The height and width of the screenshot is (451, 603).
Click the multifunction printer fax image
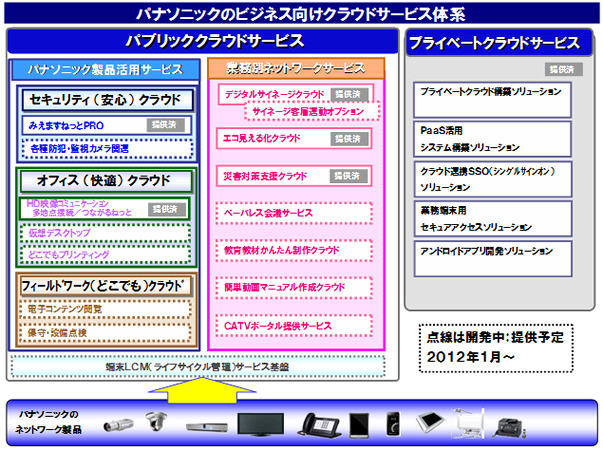pyautogui.click(x=508, y=427)
